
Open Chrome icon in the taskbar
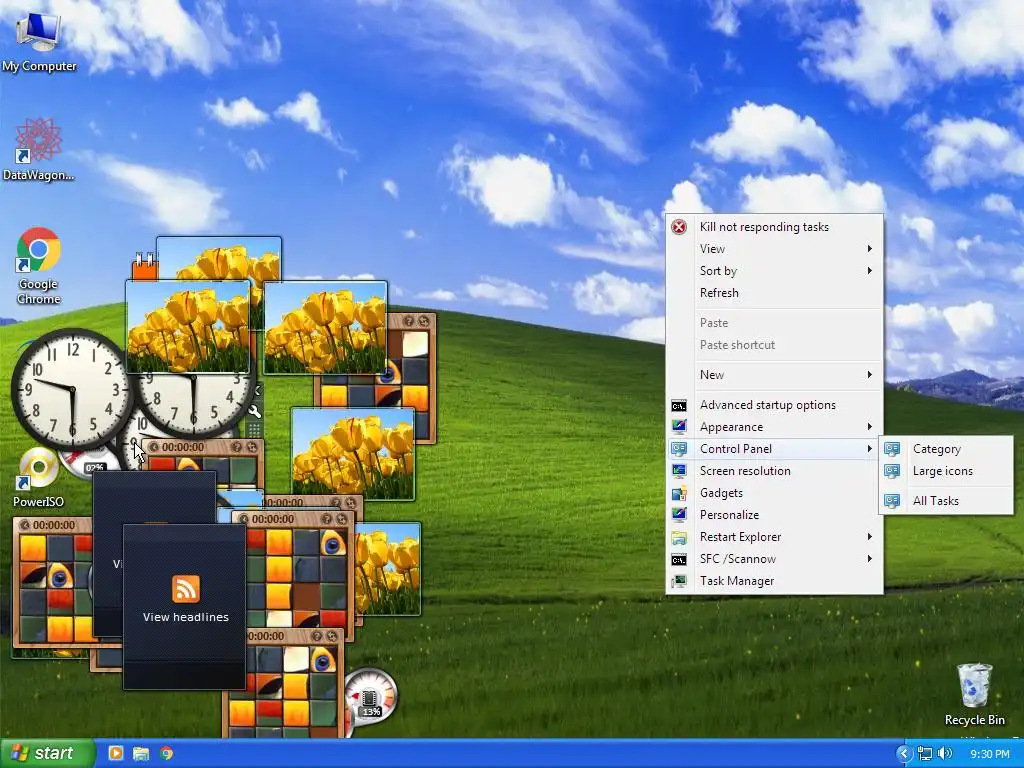[x=167, y=753]
